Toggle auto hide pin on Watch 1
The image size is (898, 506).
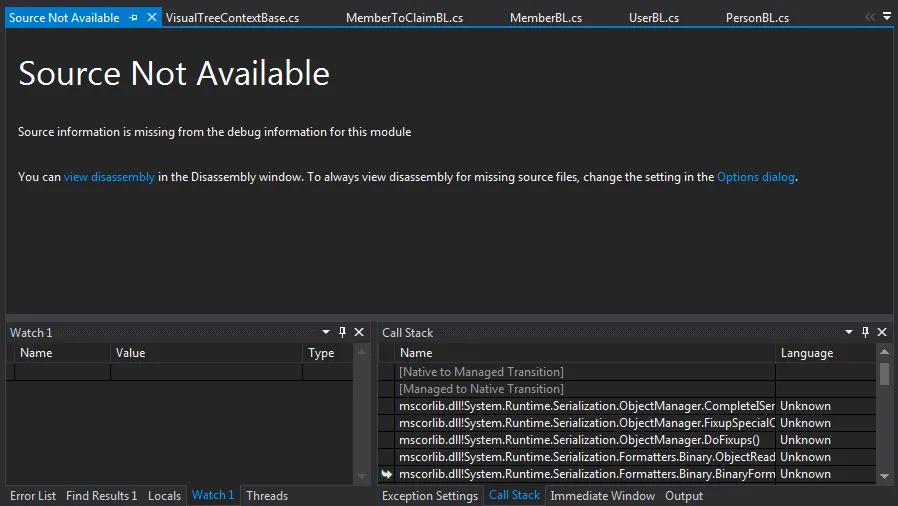point(342,332)
